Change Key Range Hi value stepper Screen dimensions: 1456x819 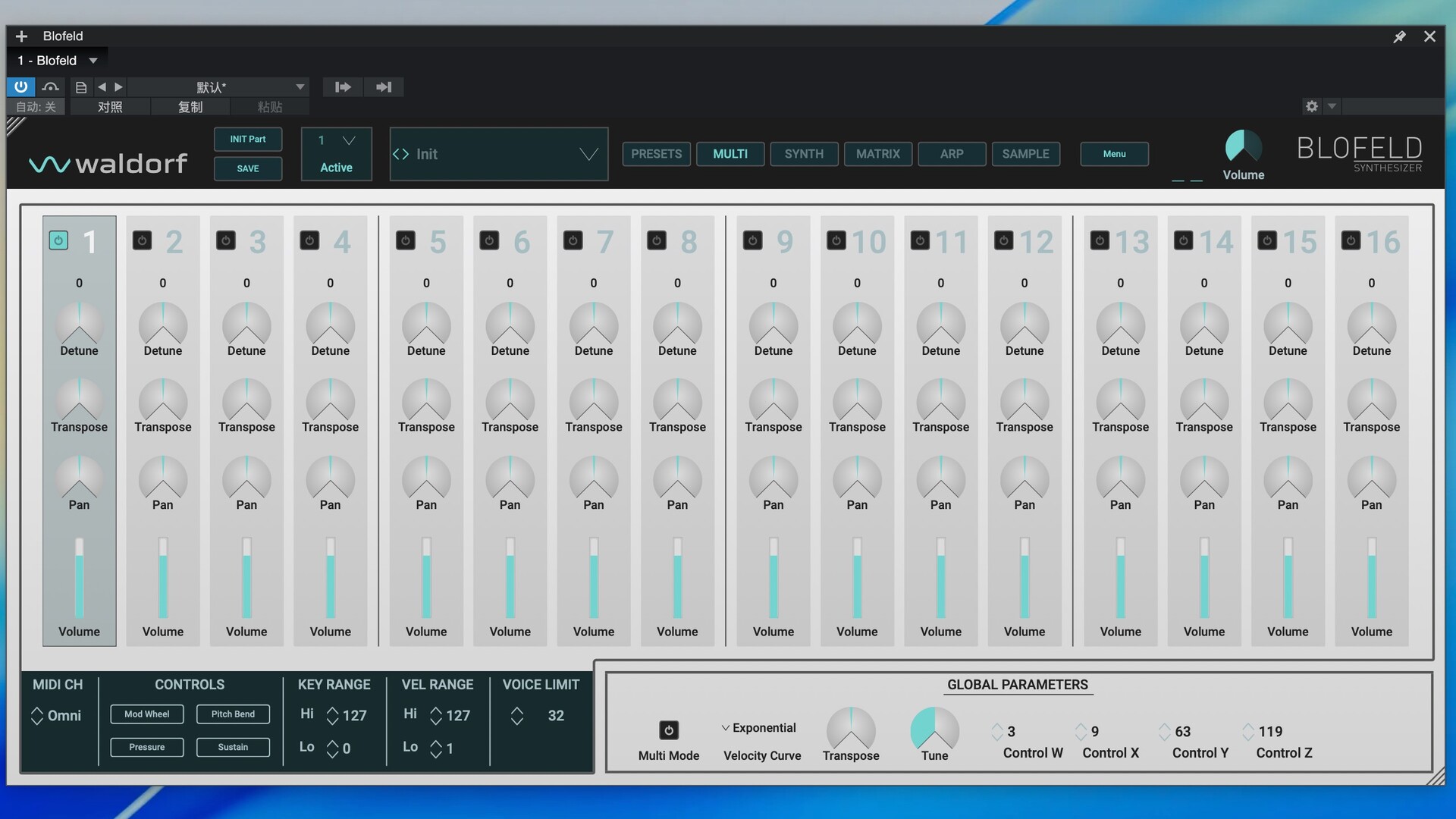tap(332, 716)
